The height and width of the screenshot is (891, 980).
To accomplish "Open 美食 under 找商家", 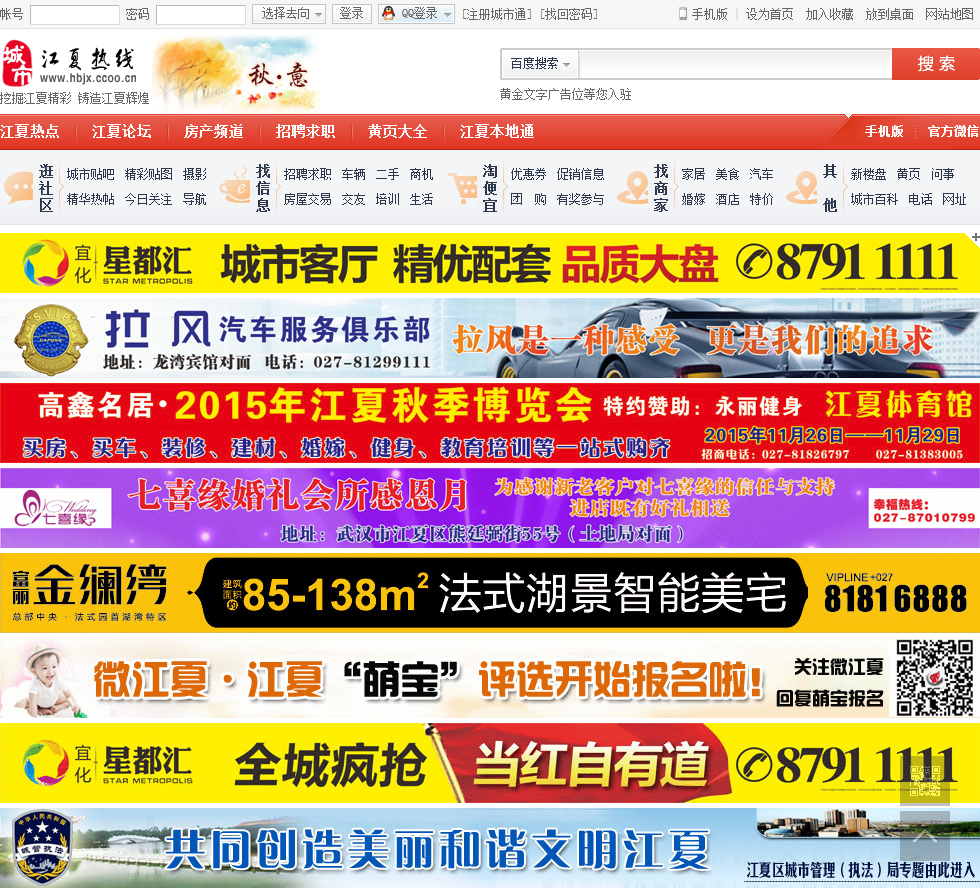I will click(728, 174).
